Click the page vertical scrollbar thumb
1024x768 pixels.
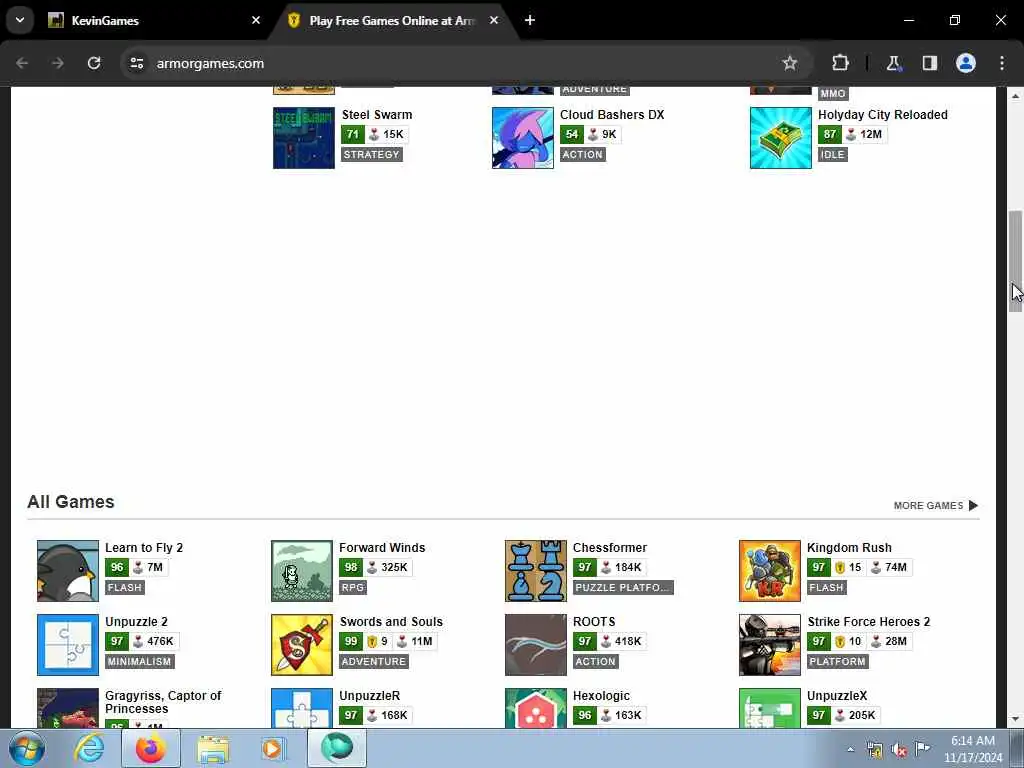[x=1015, y=261]
